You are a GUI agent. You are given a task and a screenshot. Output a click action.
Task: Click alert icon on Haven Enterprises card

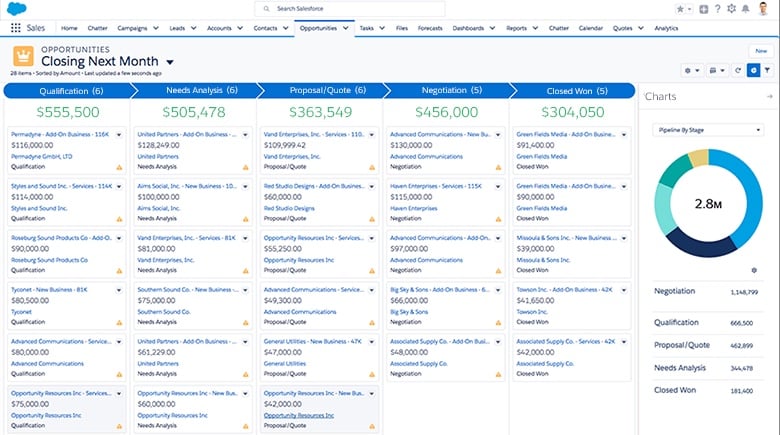click(x=498, y=219)
